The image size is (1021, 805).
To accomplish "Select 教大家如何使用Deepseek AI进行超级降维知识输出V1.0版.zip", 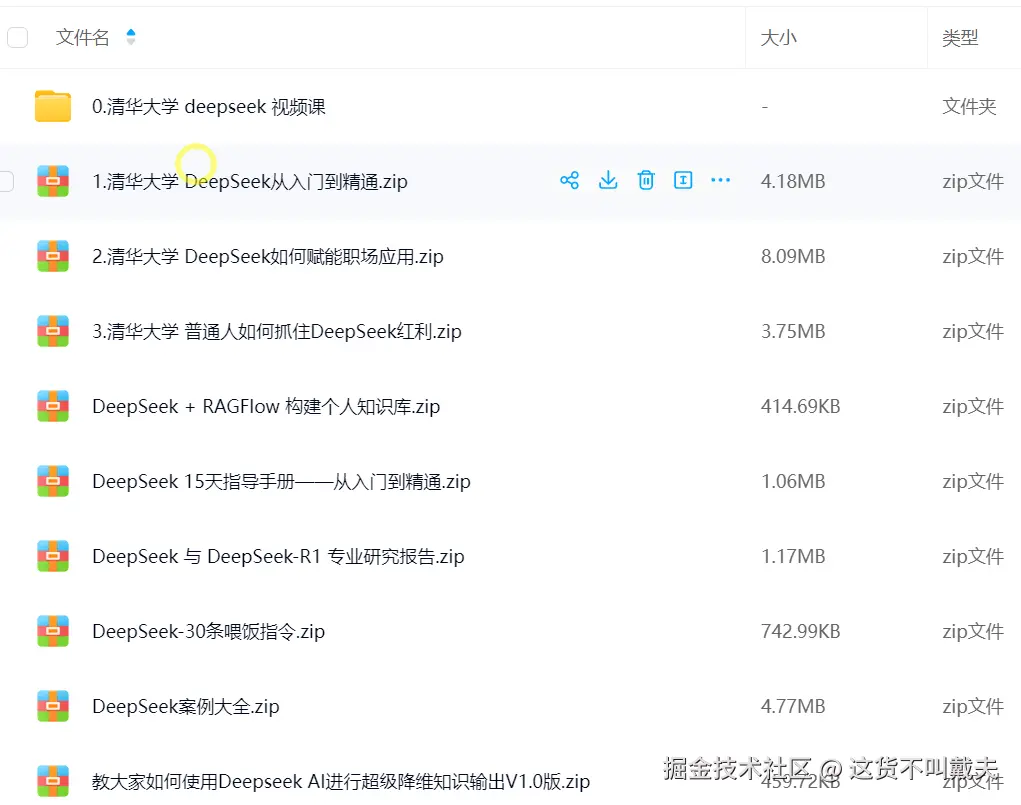I will click(x=341, y=780).
